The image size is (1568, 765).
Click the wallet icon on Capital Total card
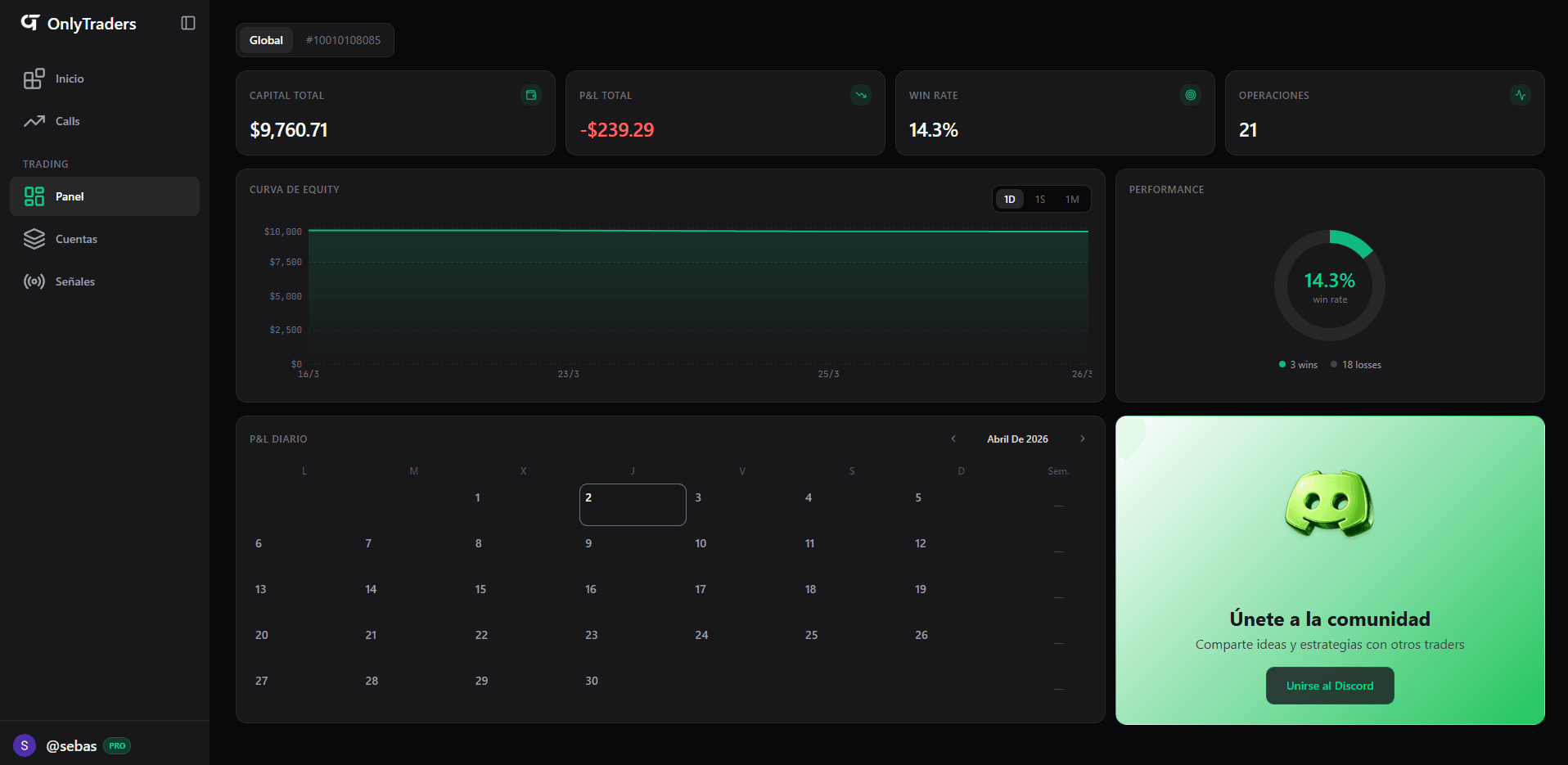pyautogui.click(x=530, y=95)
